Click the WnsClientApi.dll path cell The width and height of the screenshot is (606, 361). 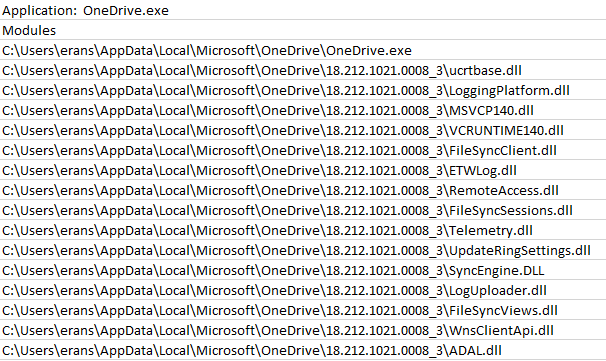point(303,330)
